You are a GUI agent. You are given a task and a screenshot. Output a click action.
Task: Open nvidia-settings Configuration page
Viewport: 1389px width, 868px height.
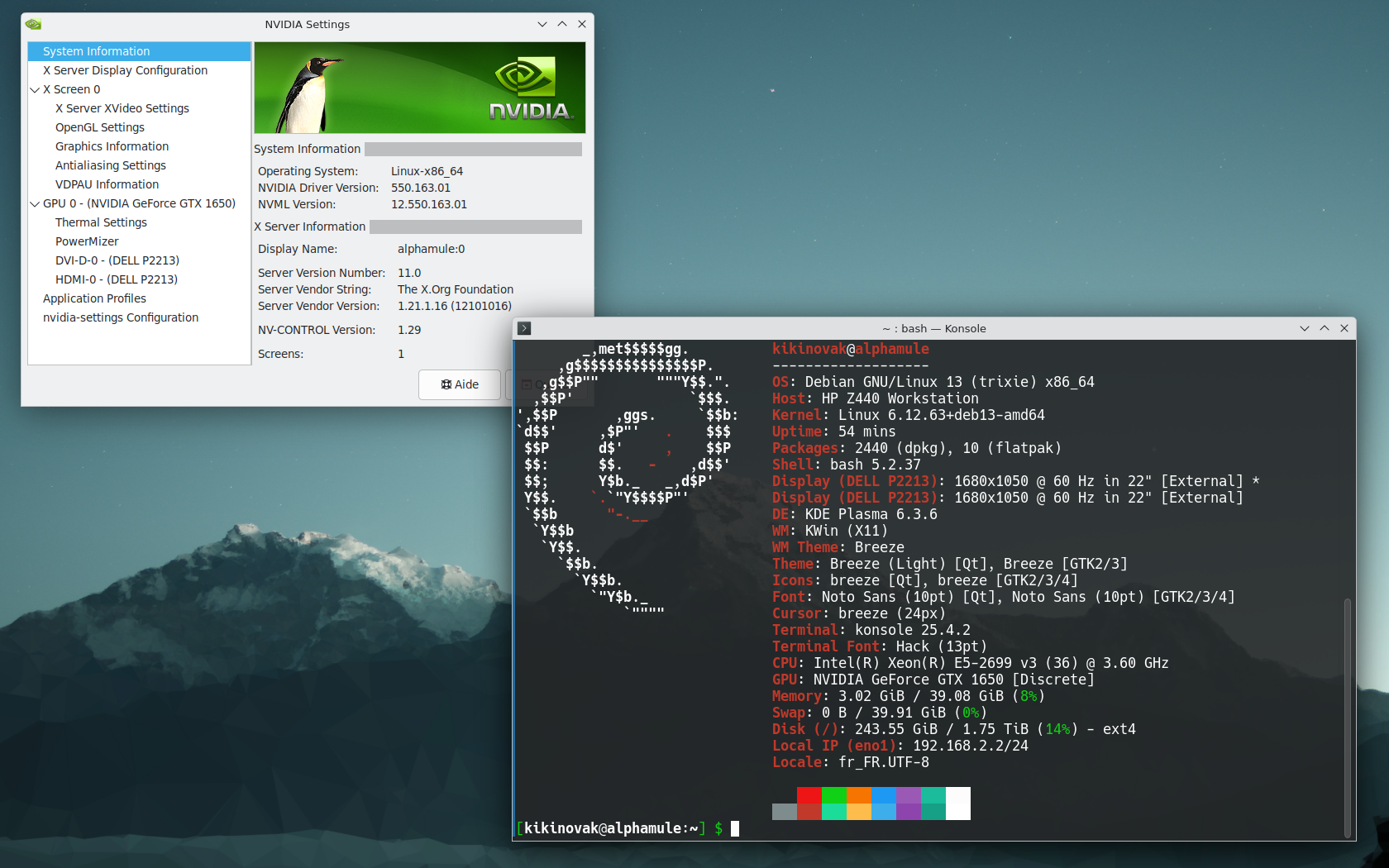[121, 317]
